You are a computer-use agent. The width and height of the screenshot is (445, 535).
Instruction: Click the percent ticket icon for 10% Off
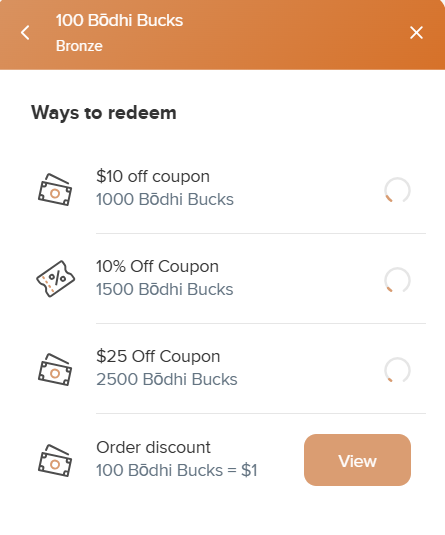tap(55, 279)
